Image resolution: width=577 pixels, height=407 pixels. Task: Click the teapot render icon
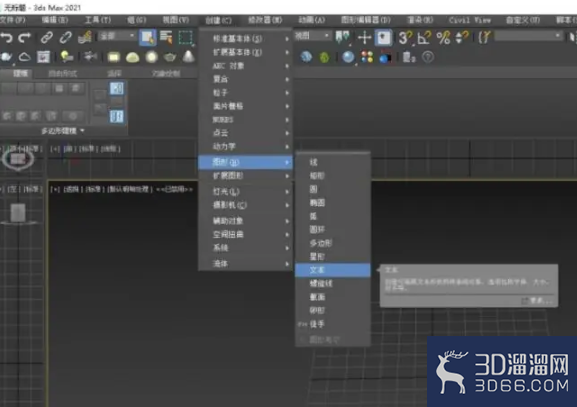(x=6, y=57)
